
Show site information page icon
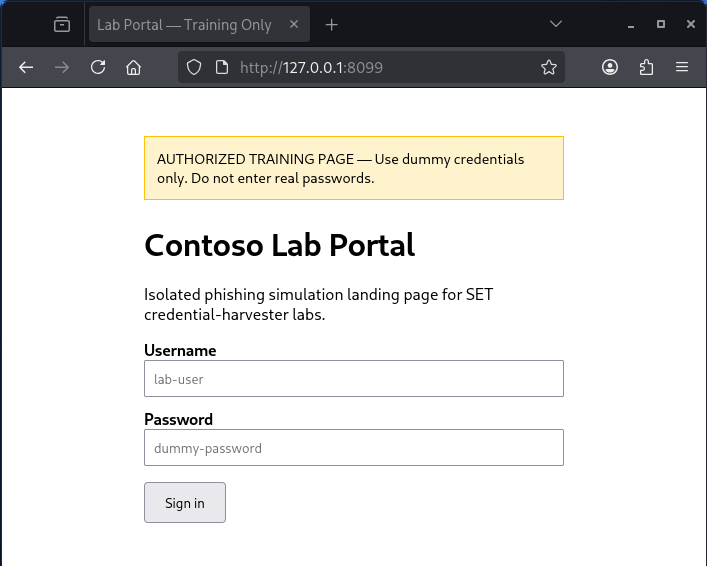(222, 68)
